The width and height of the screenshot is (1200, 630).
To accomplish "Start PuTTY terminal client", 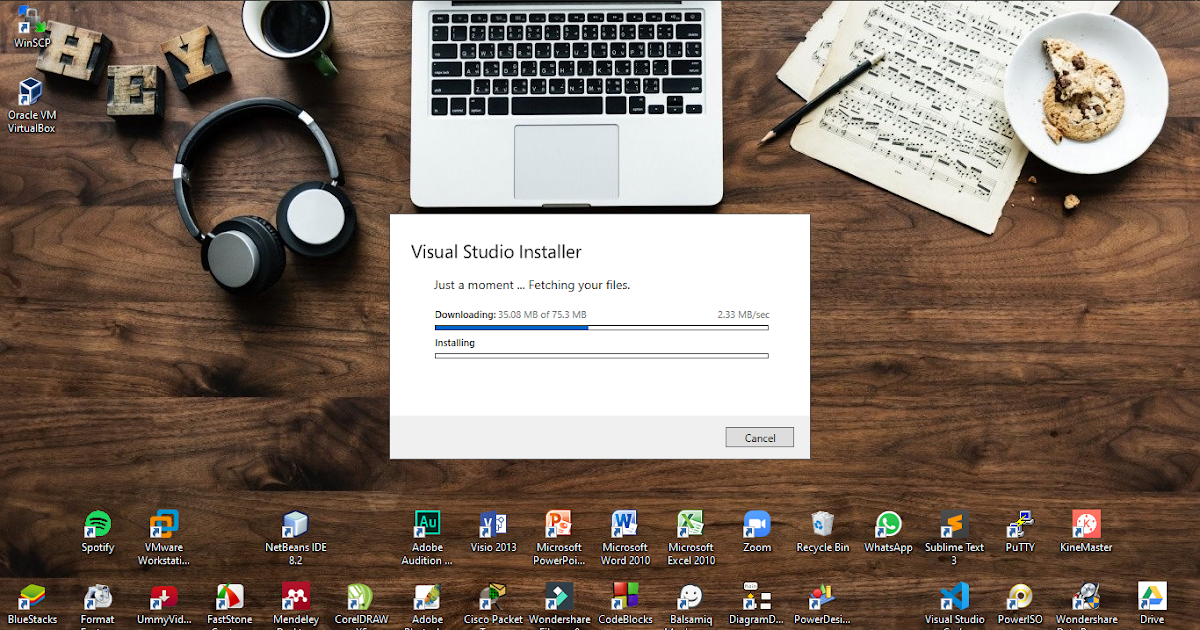I will tap(1019, 525).
